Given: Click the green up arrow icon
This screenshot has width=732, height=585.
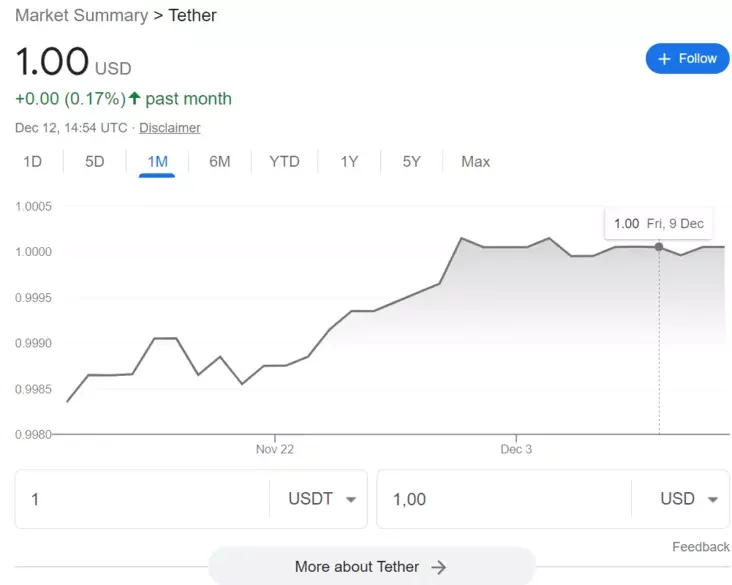Looking at the screenshot, I should 135,98.
